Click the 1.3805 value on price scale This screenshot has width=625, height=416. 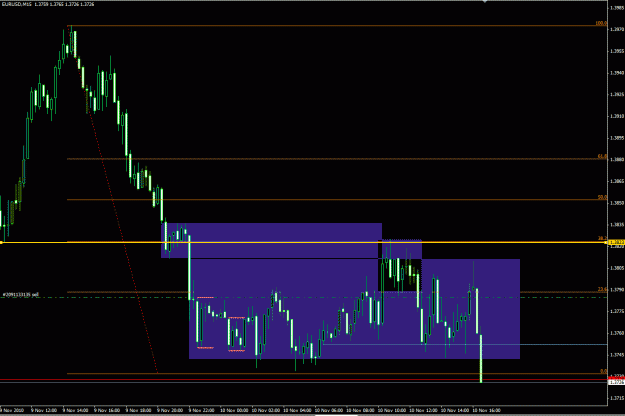coord(617,268)
